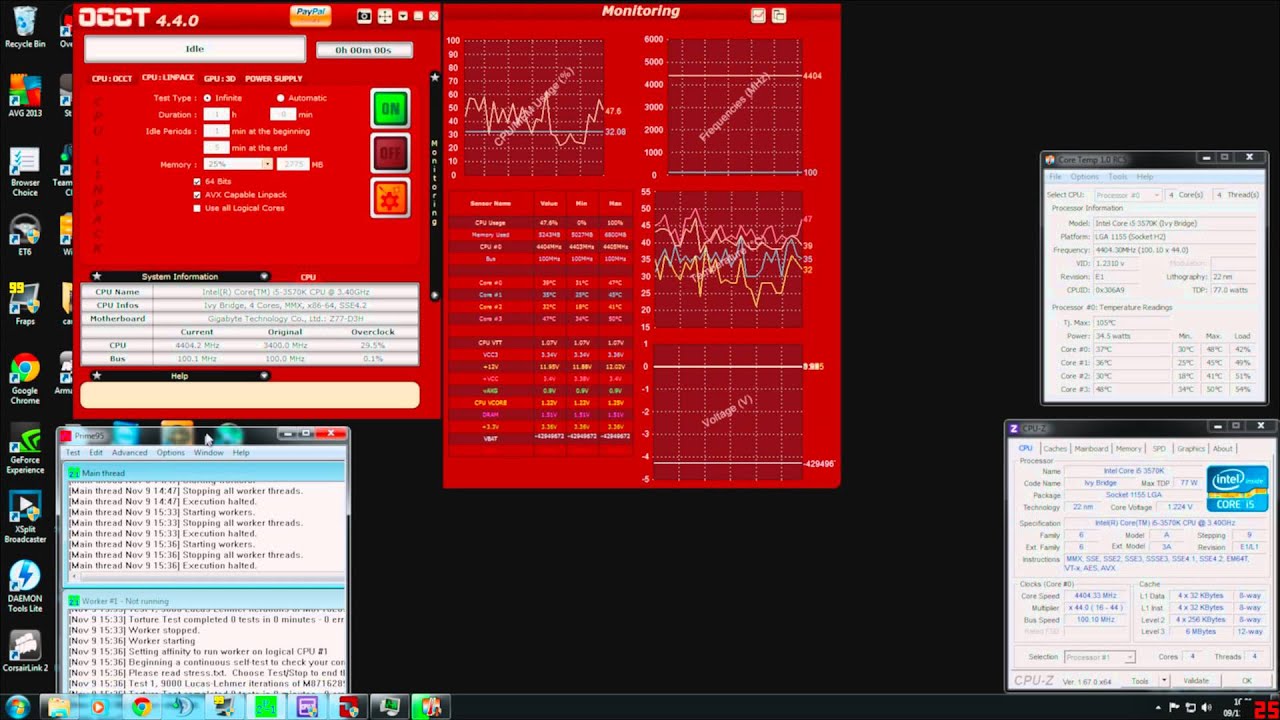This screenshot has width=1280, height=720.
Task: Open the XSplit Broadcaster desktop icon
Action: click(x=25, y=518)
